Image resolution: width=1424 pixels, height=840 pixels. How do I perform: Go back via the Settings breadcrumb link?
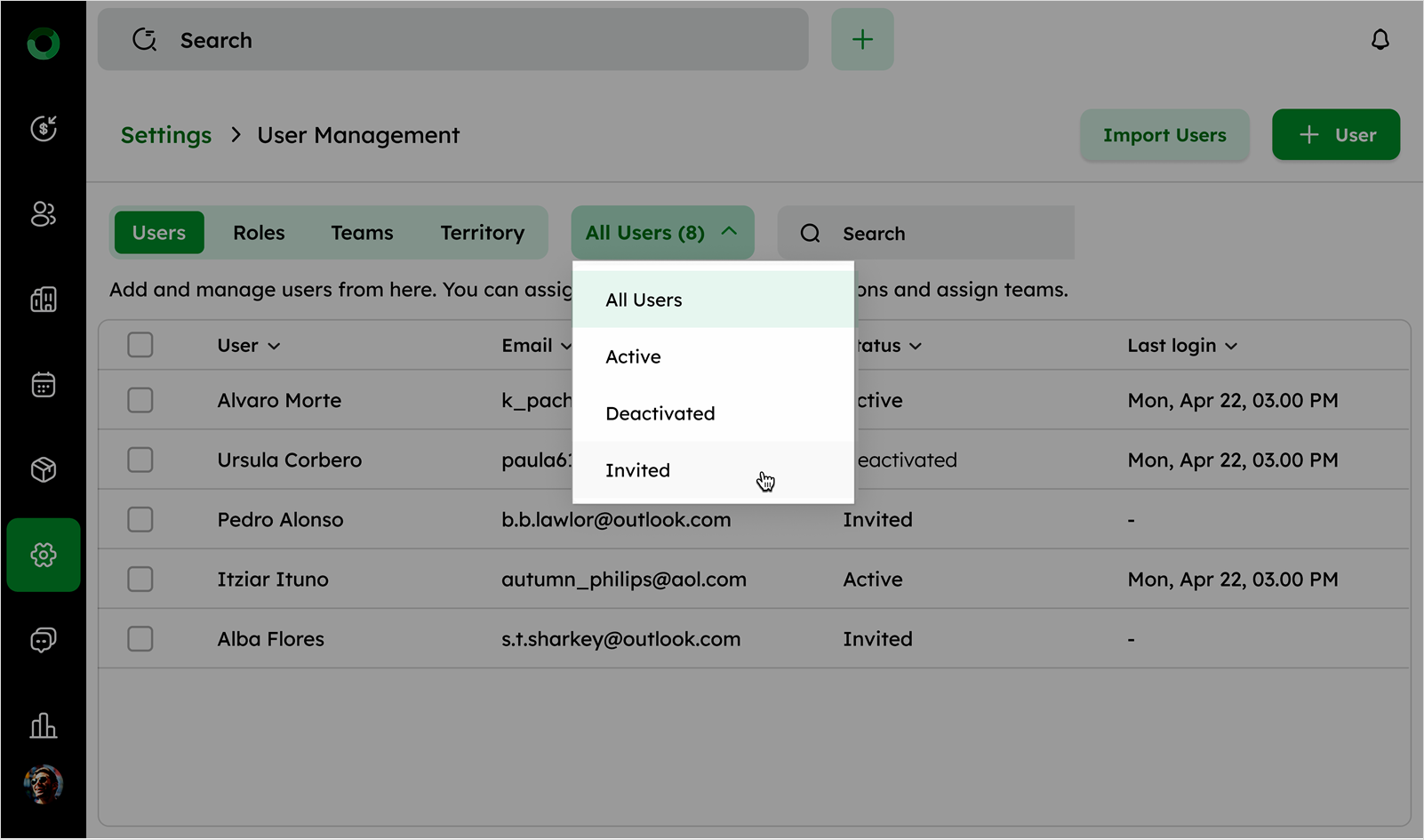coord(166,135)
